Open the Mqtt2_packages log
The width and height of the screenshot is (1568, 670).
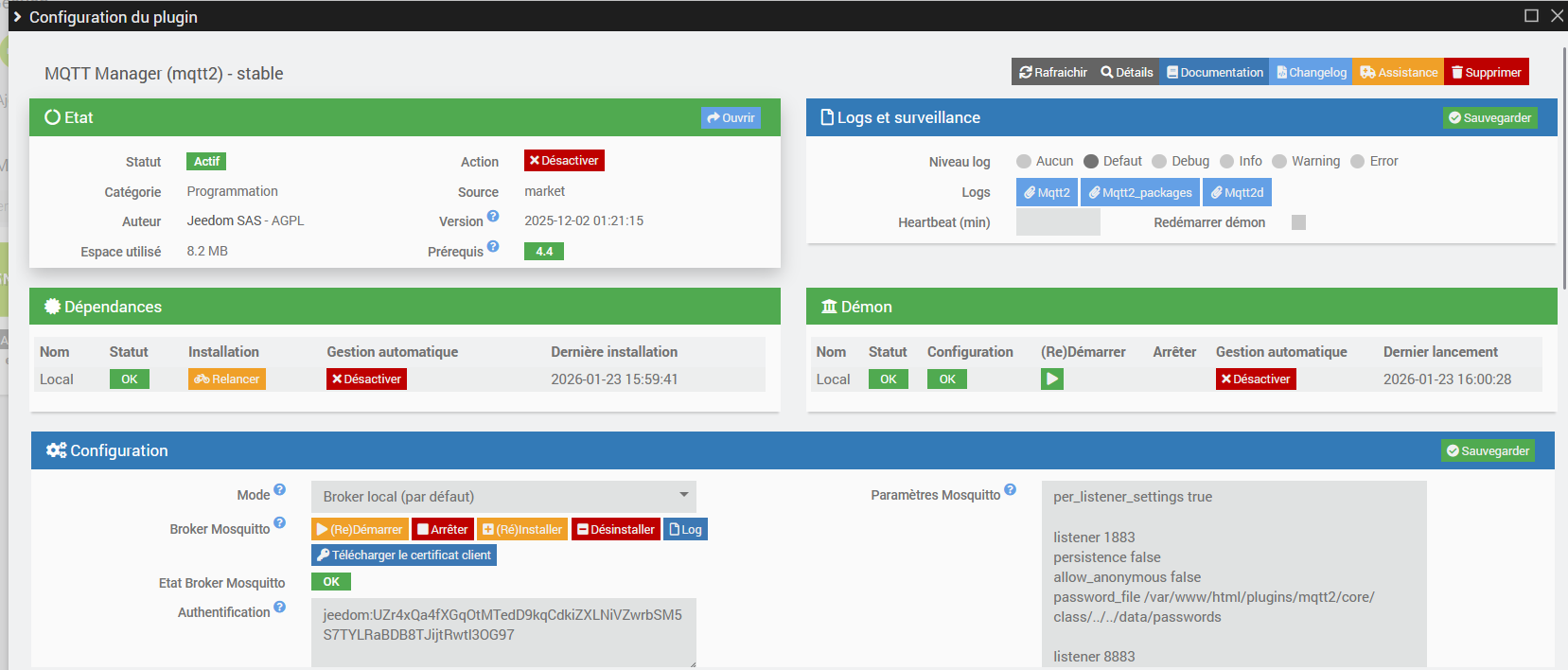click(1140, 192)
